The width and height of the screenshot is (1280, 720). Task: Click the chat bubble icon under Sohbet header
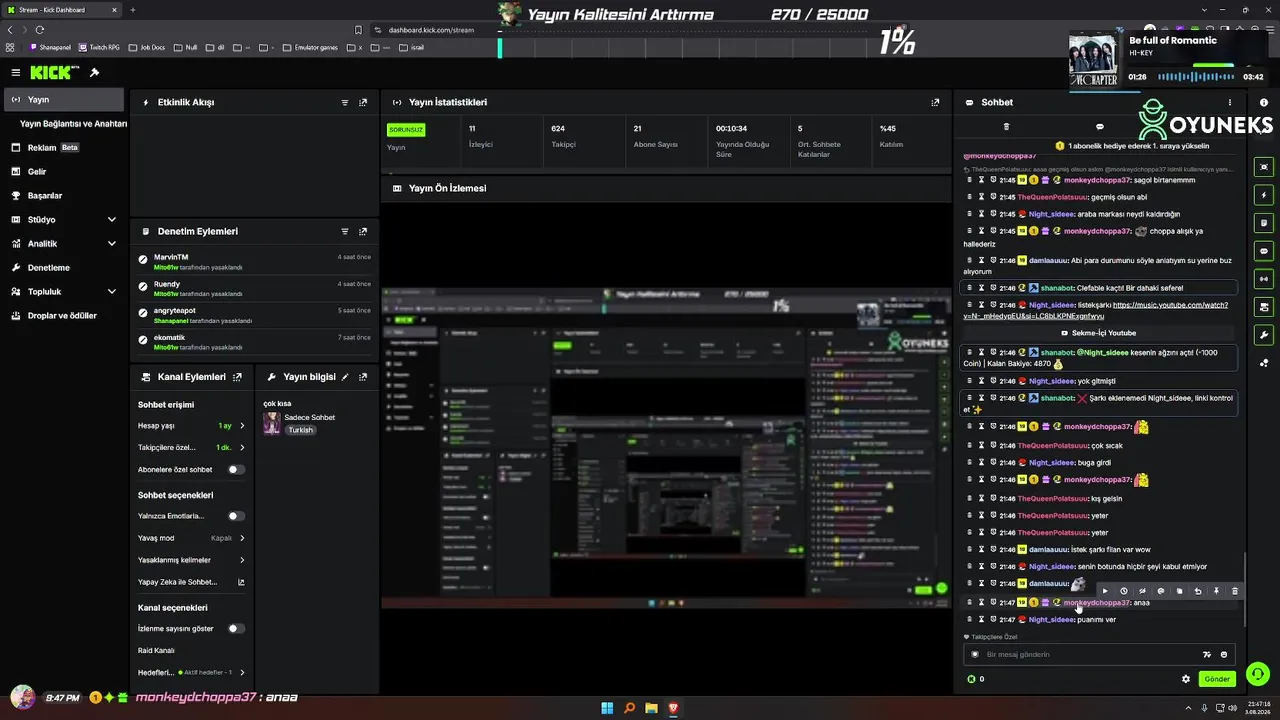coord(1100,127)
